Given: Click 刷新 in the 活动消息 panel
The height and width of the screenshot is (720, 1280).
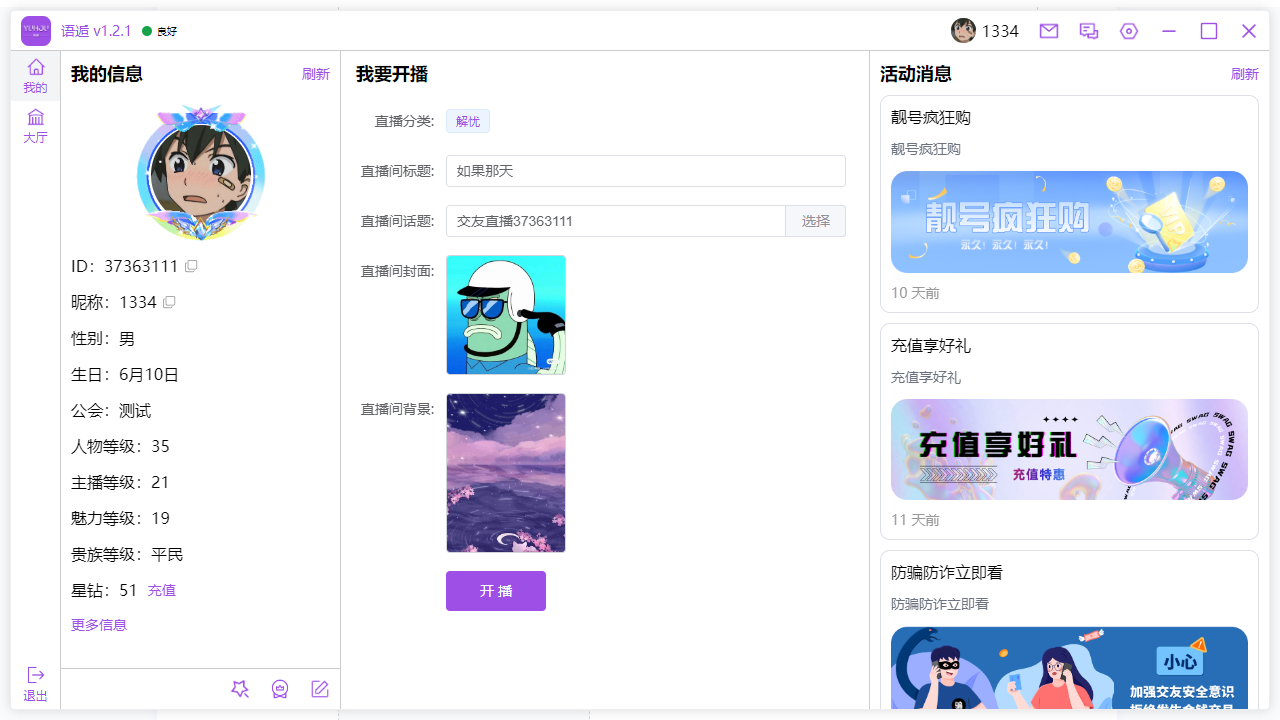Looking at the screenshot, I should point(1244,74).
